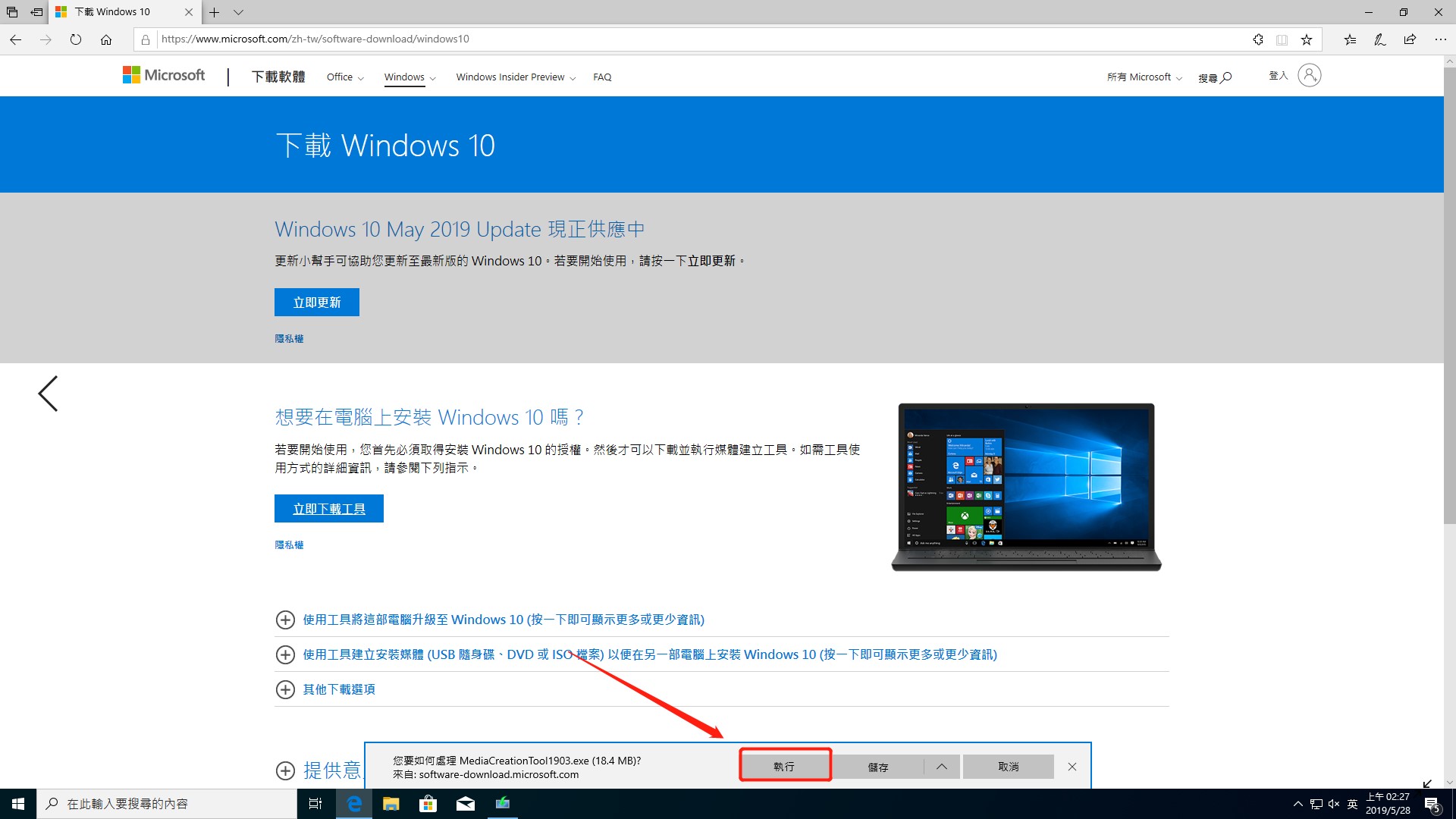Click the Add notes pen icon
This screenshot has width=1456, height=819.
(x=1380, y=39)
